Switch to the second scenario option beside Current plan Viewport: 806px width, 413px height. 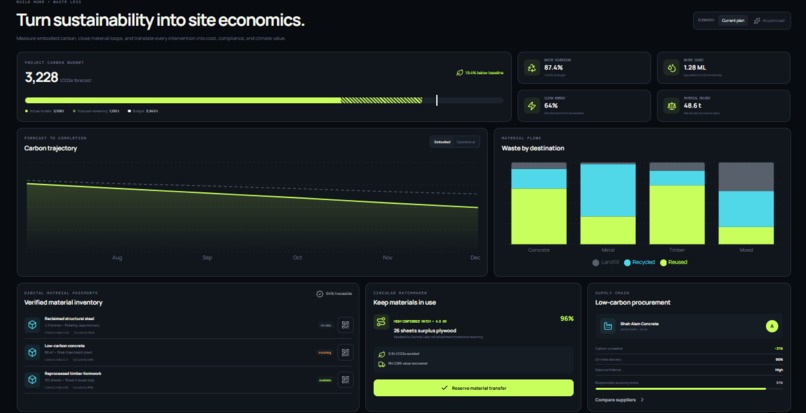point(769,21)
